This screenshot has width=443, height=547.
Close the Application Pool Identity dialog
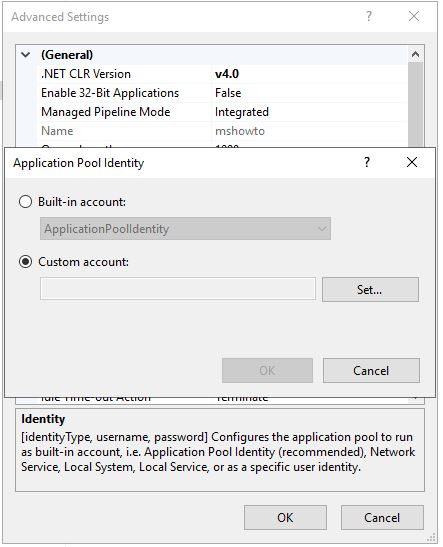point(412,162)
